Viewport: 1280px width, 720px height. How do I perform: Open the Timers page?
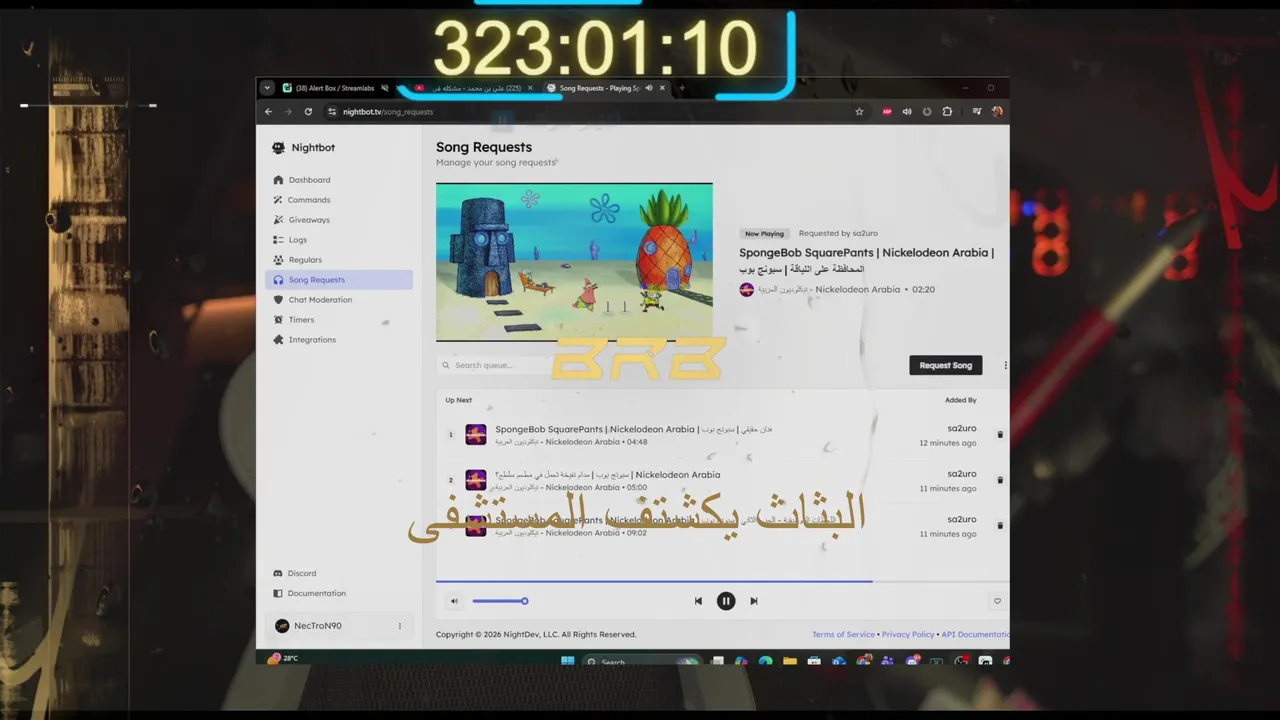pyautogui.click(x=339, y=320)
